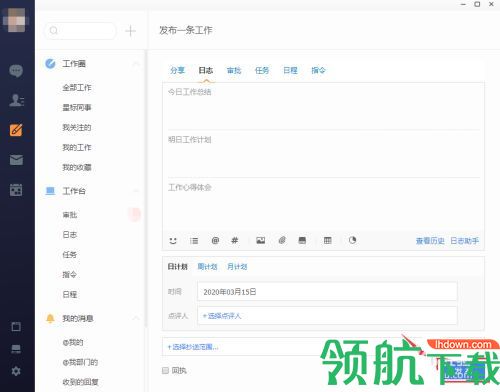Open the contacts sidebar icon
Viewport: 500px width, 392px height.
click(x=16, y=100)
